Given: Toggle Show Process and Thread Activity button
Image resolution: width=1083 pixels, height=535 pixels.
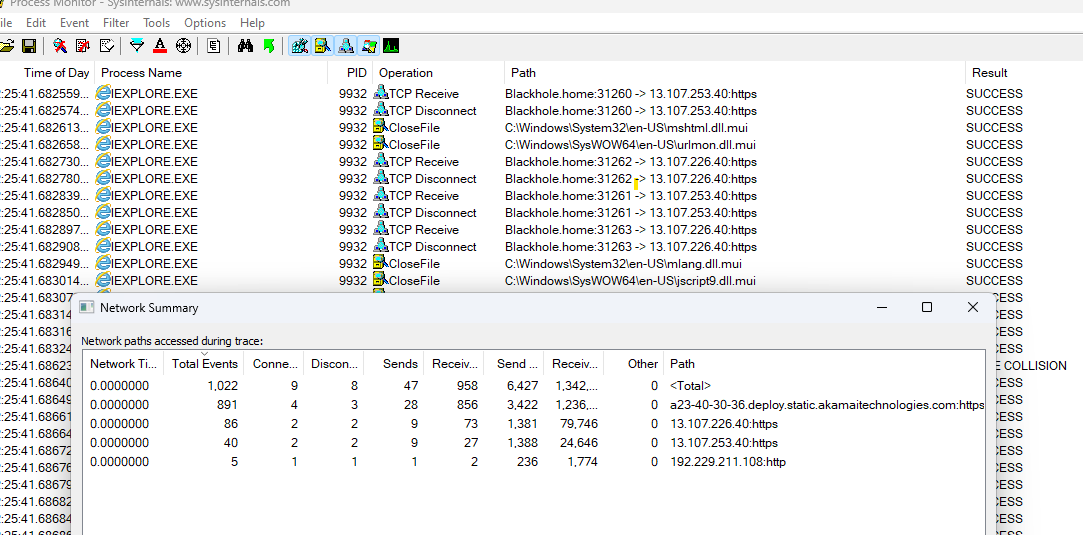Looking at the screenshot, I should click(370, 46).
